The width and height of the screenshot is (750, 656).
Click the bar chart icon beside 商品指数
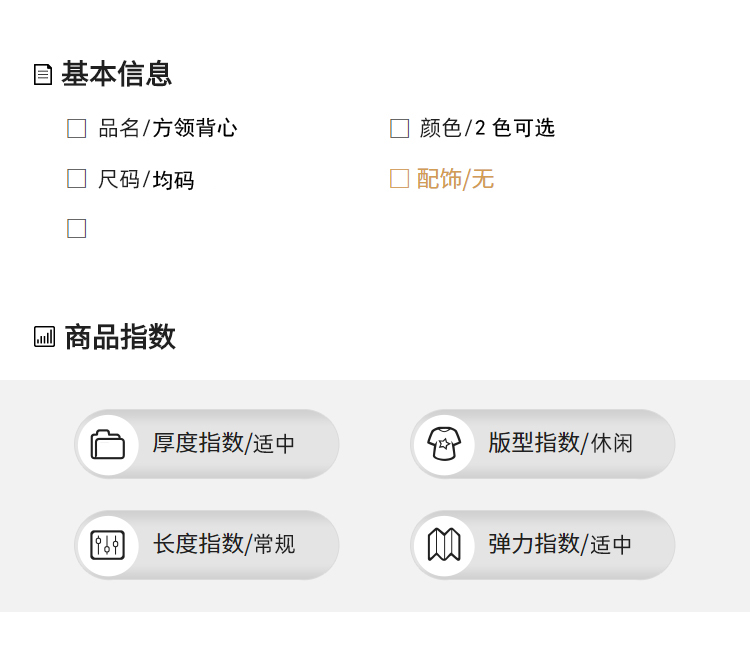[x=44, y=337]
